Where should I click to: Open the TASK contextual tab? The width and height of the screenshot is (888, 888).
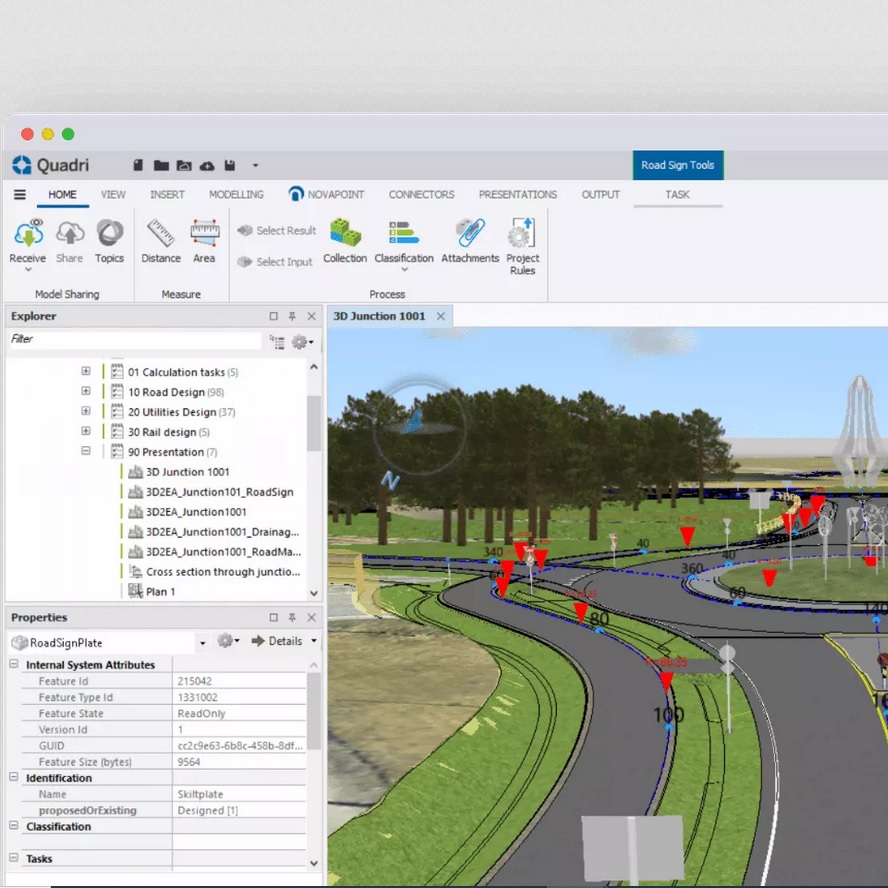point(677,195)
